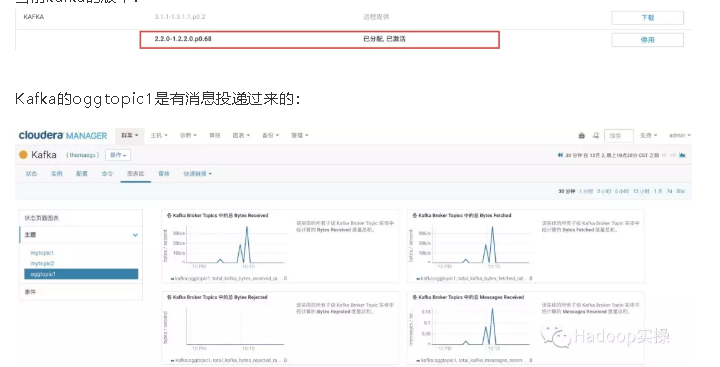This screenshot has height=367, width=720.
Task: Select the 6 小时 time range
Action: click(x=622, y=191)
